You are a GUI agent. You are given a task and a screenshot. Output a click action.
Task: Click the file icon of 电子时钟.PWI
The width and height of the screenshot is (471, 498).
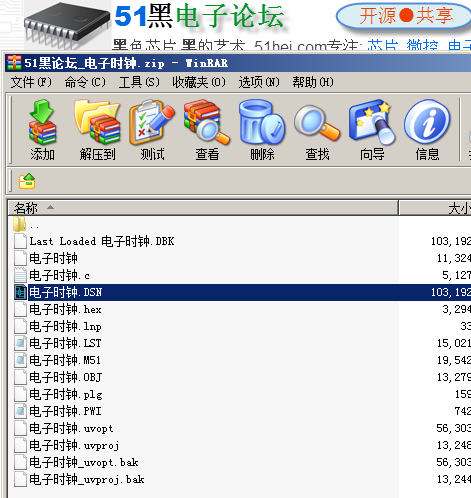point(20,411)
